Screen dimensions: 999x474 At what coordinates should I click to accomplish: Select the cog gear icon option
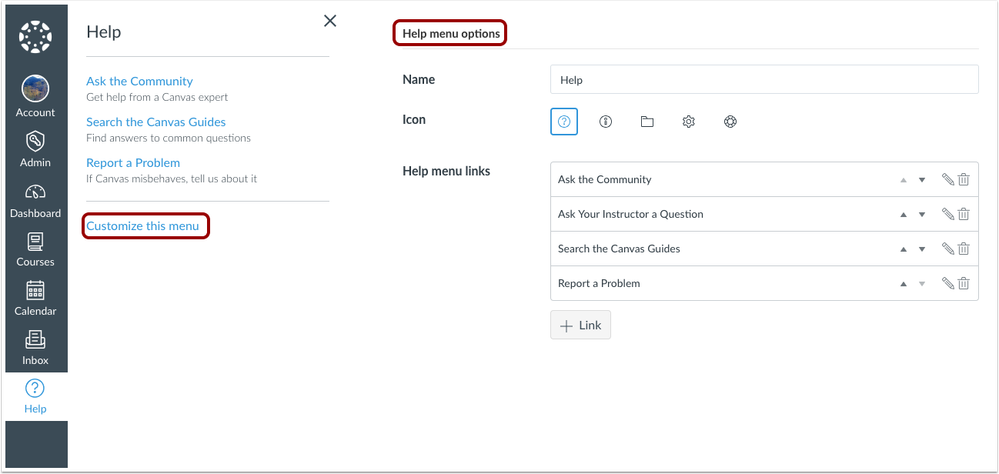point(689,122)
